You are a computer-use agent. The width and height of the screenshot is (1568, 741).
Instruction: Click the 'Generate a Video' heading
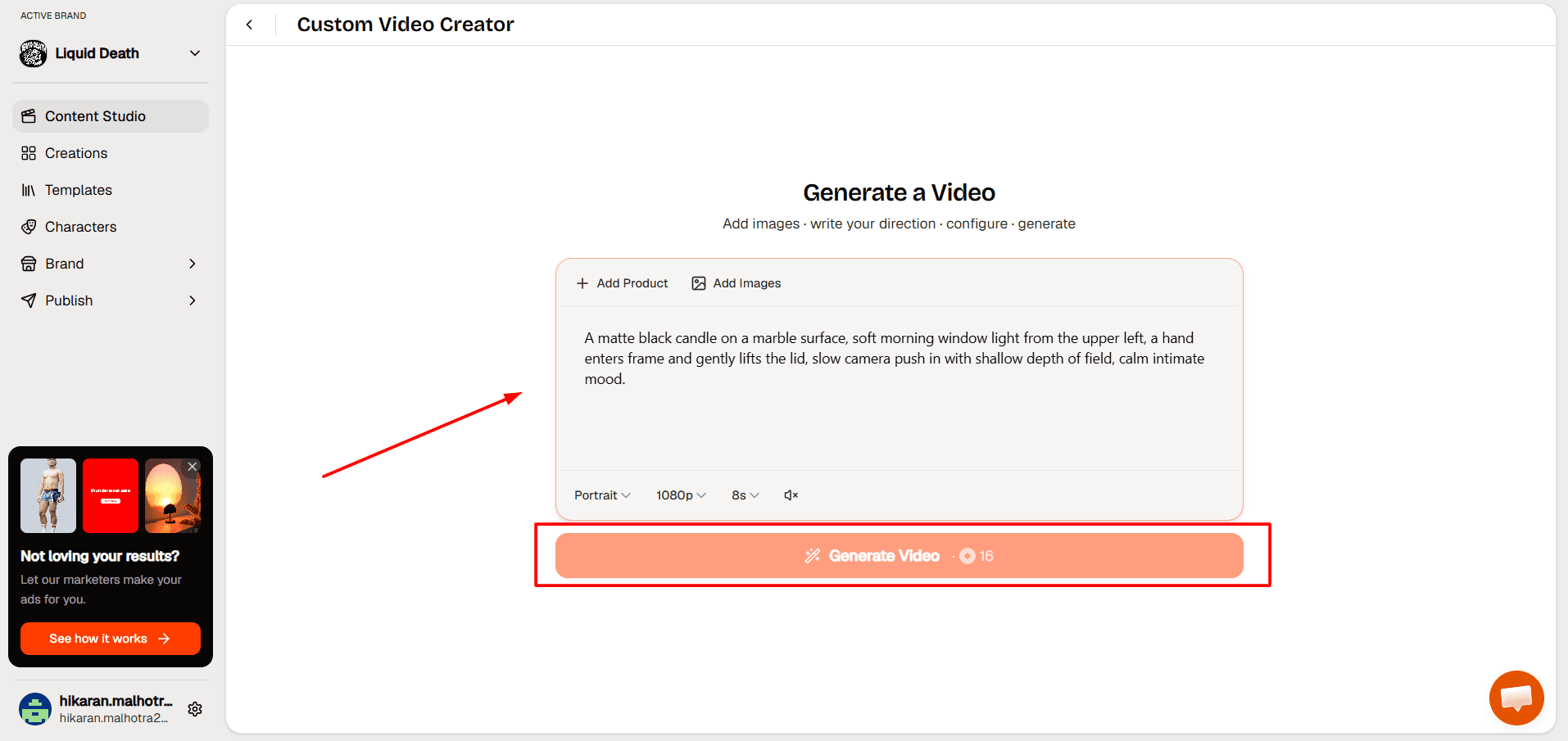(899, 192)
